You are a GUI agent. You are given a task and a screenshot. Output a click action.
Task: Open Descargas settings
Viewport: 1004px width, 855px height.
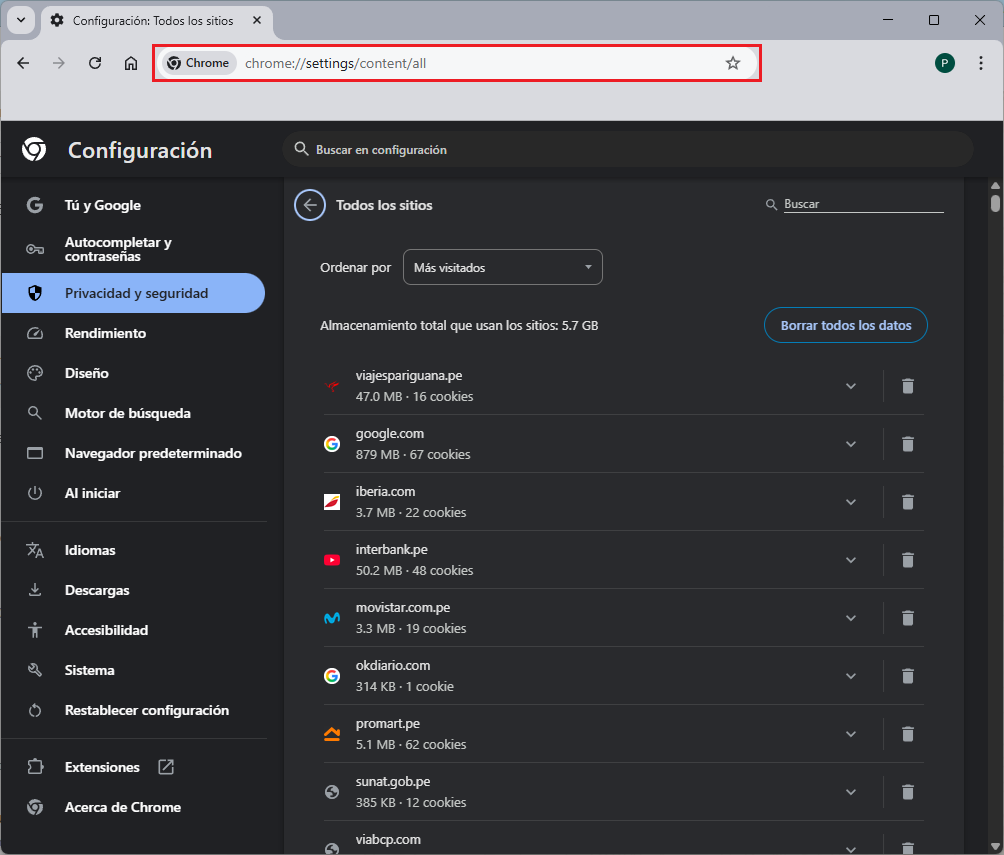tap(133, 590)
